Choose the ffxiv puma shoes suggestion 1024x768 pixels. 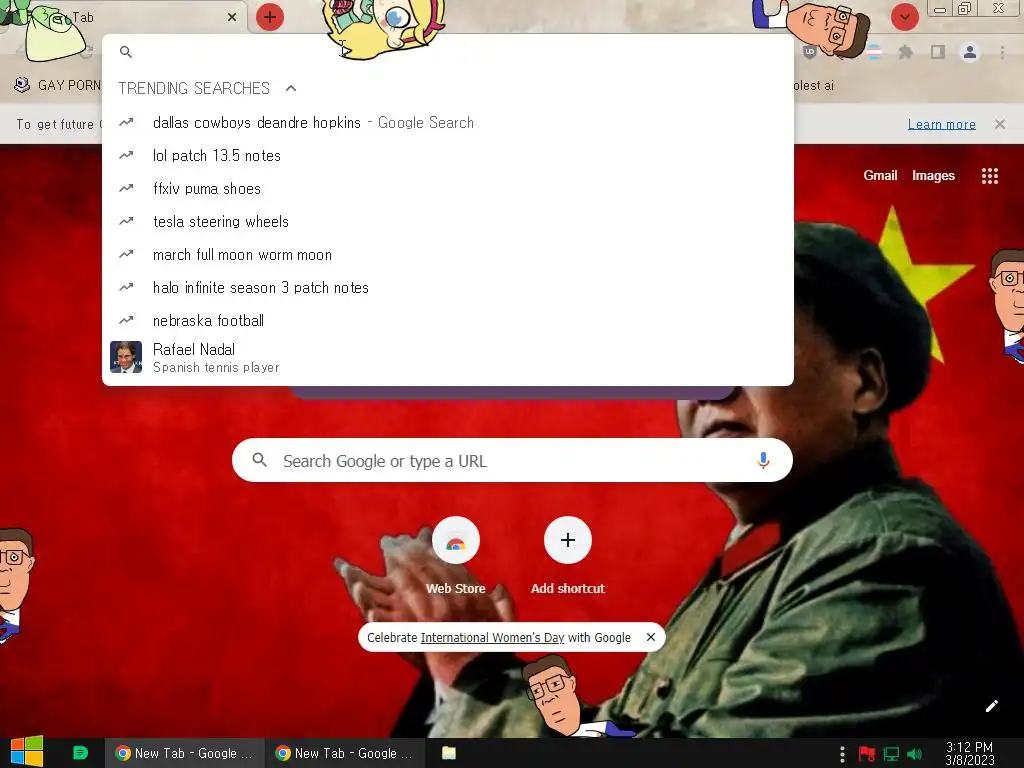pyautogui.click(x=448, y=189)
